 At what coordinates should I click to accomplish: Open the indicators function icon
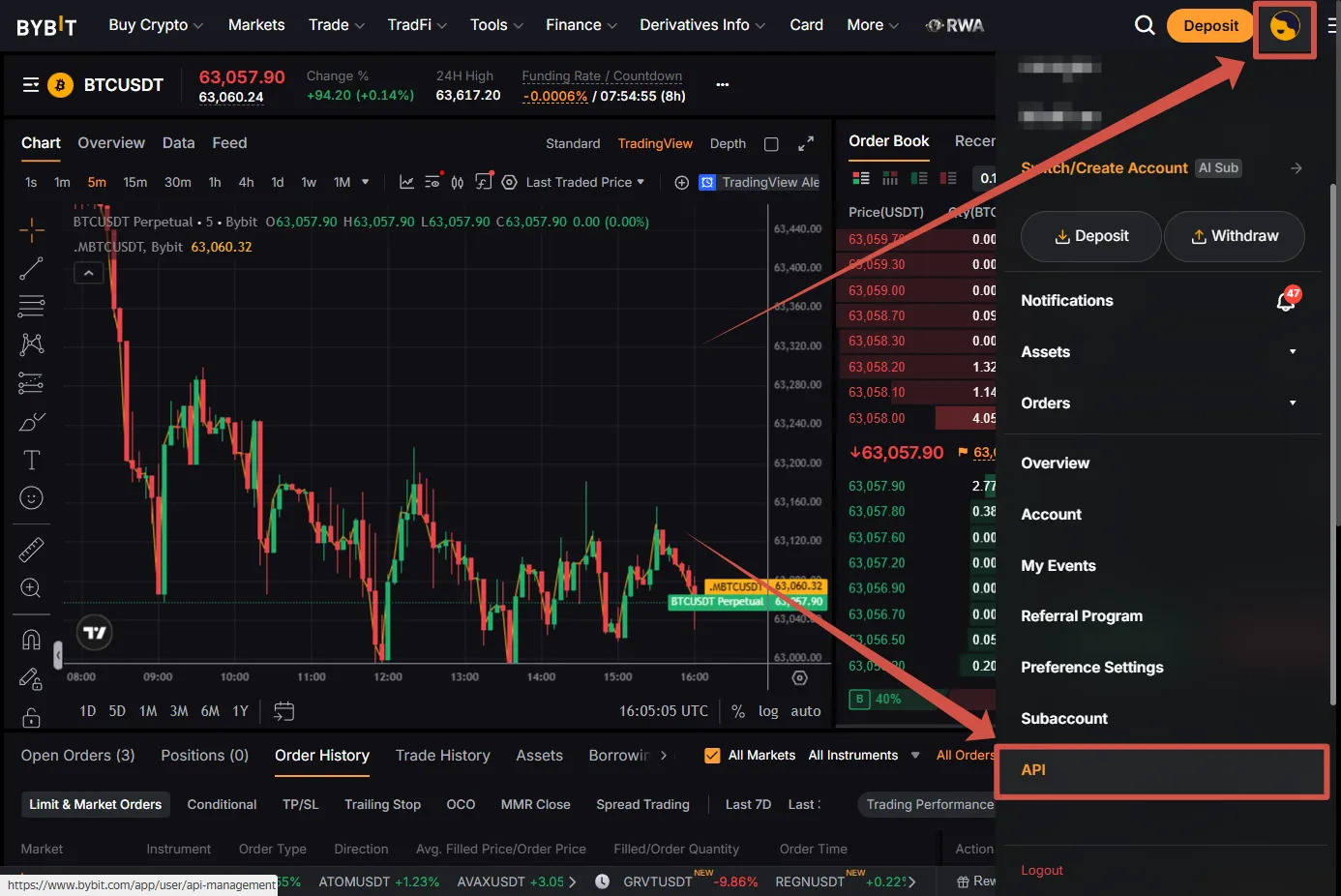pyautogui.click(x=484, y=182)
